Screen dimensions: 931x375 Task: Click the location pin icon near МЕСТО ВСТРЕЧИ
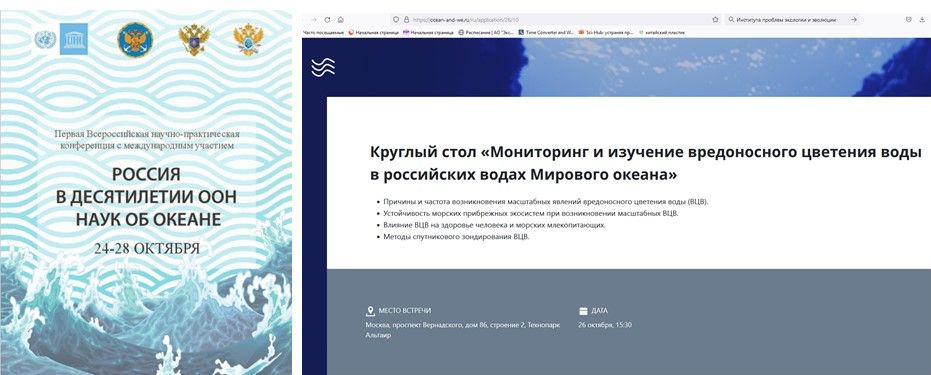370,311
